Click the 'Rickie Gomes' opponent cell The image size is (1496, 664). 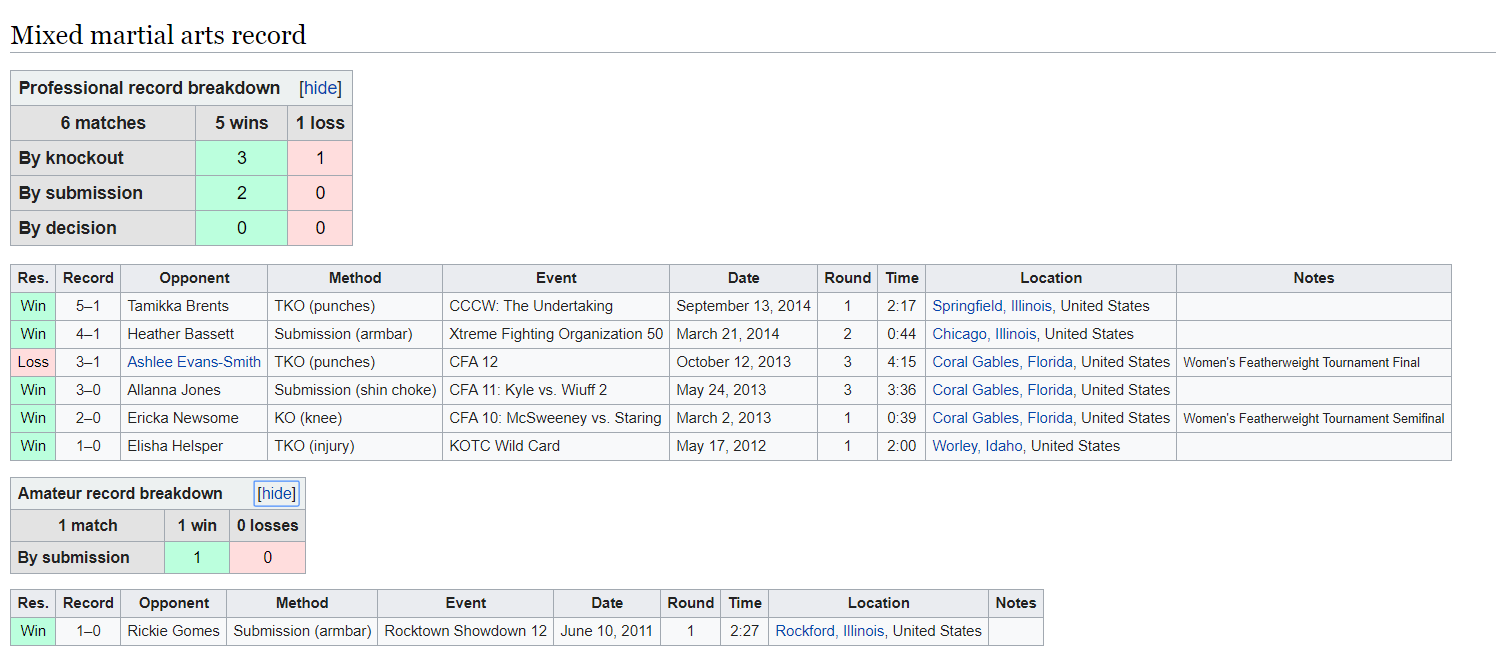pos(174,631)
